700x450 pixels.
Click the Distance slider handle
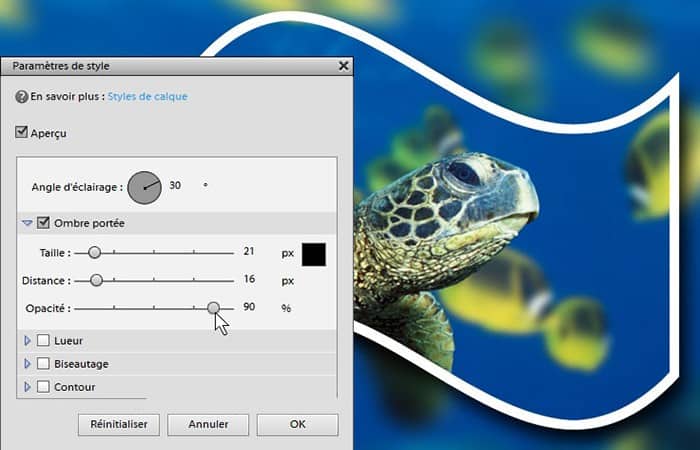[96, 280]
